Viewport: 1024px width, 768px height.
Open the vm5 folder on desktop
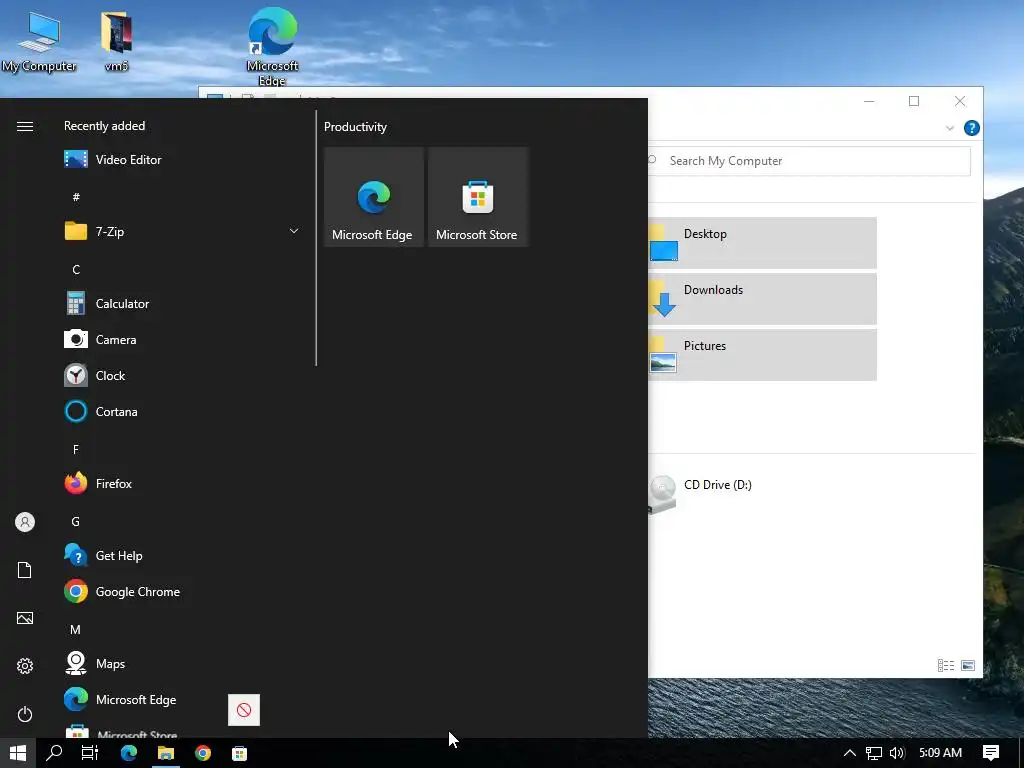coord(116,41)
